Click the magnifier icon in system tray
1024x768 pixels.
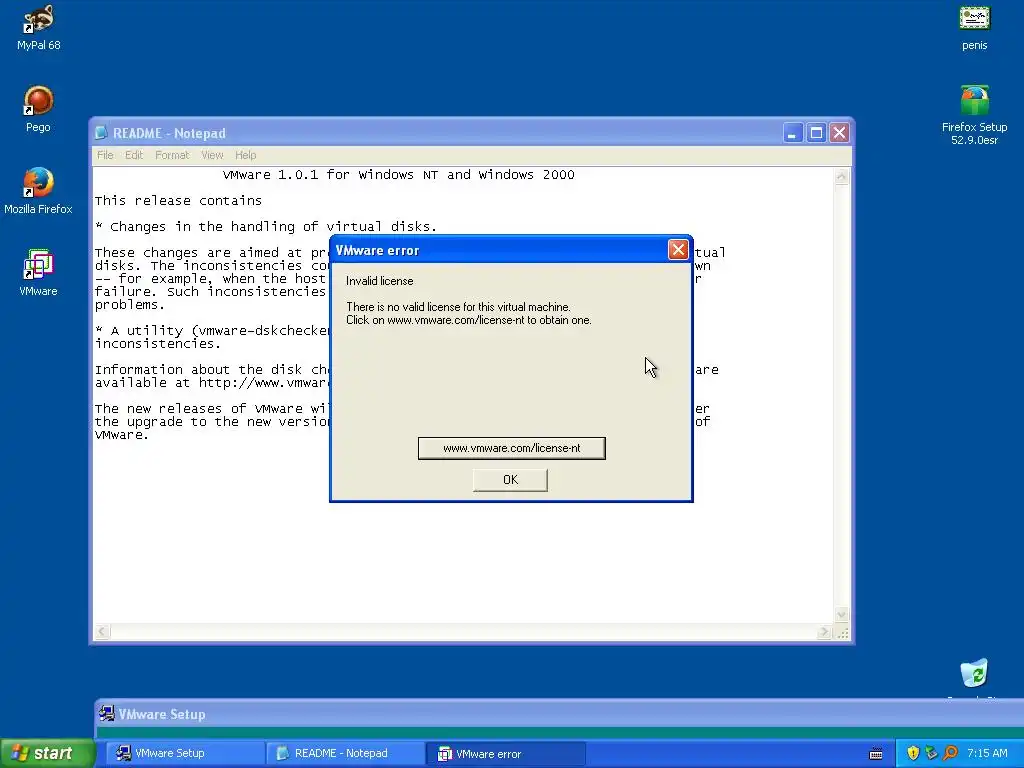coord(950,753)
